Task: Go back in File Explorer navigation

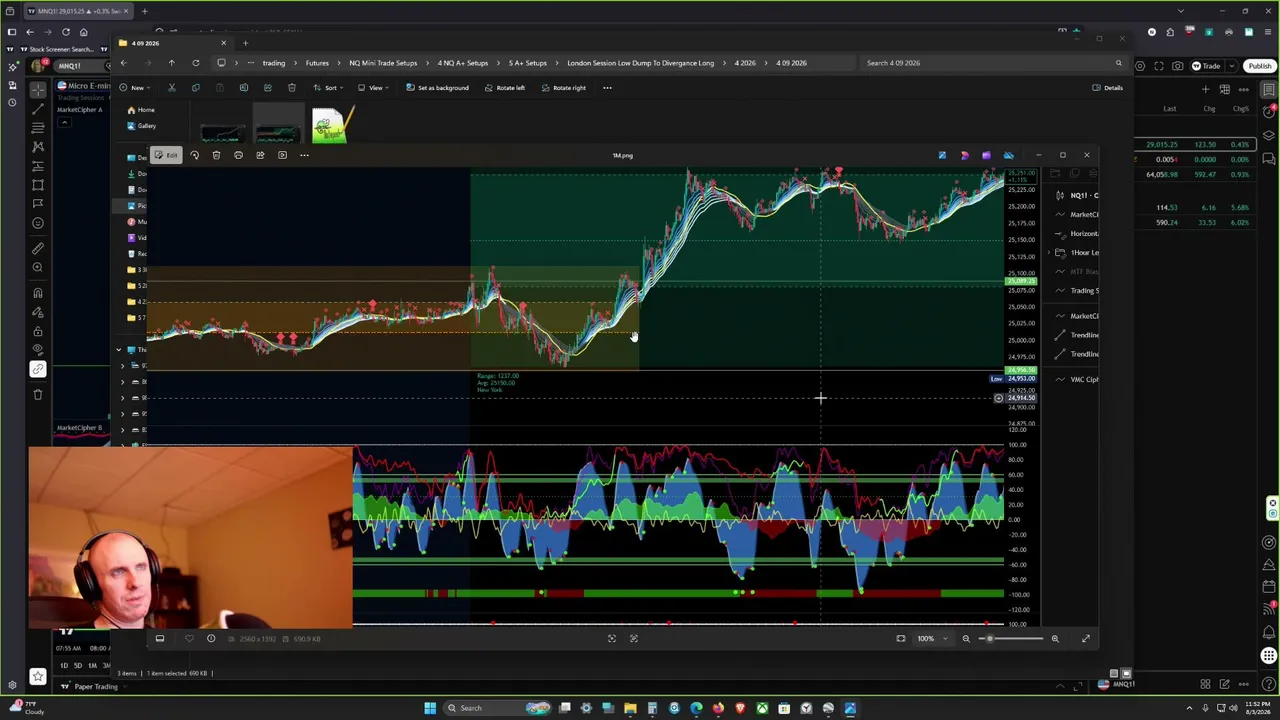Action: coord(124,63)
